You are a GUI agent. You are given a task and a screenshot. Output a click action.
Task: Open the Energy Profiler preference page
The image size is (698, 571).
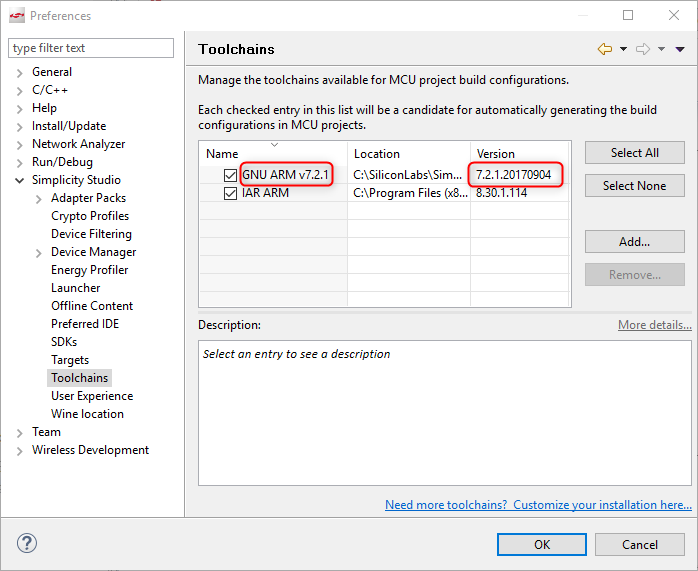tap(89, 270)
